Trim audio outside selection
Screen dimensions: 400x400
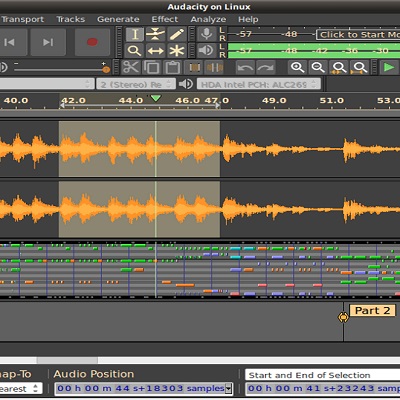pyautogui.click(x=194, y=68)
